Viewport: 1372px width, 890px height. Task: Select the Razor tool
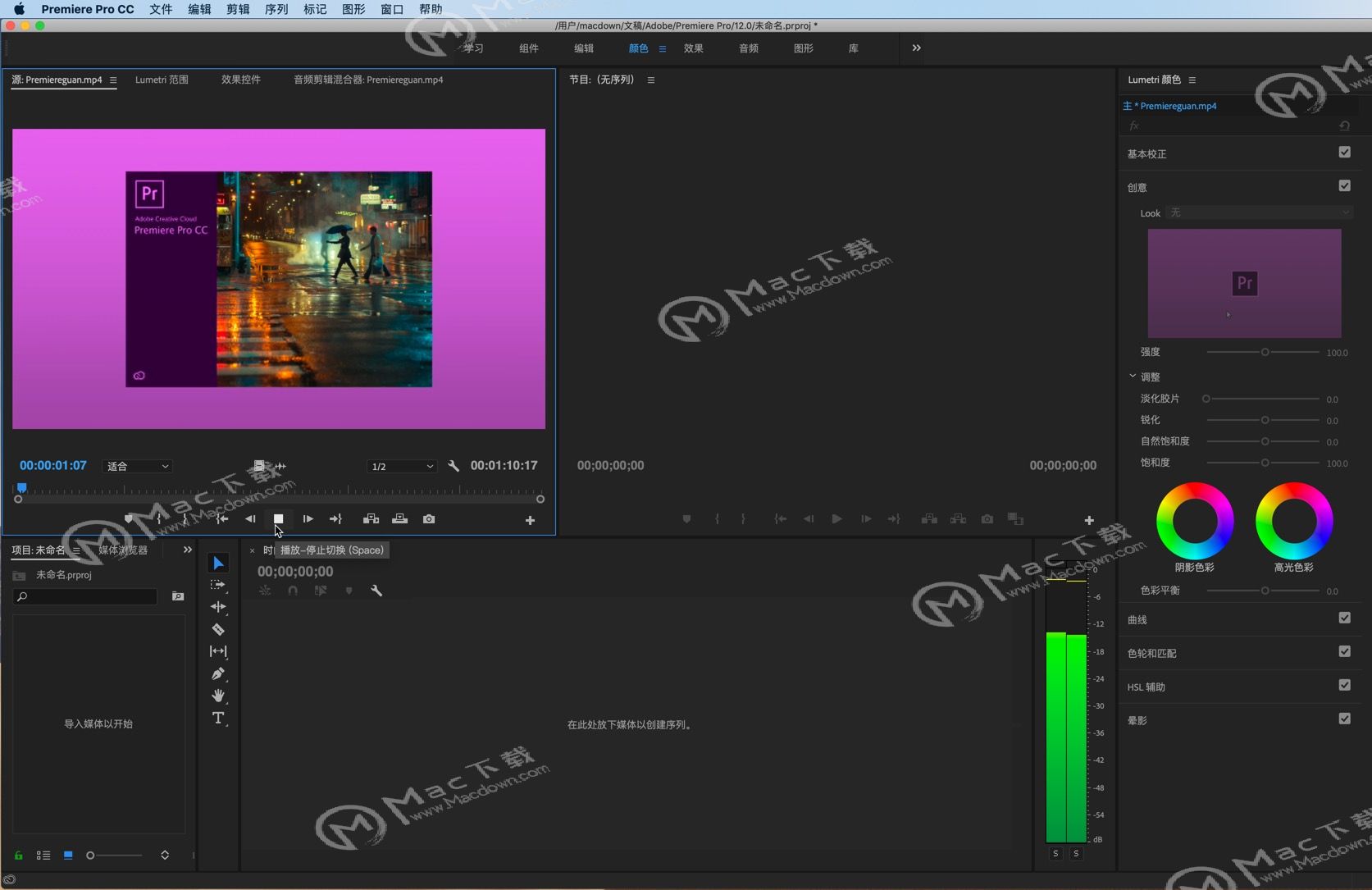tap(218, 629)
